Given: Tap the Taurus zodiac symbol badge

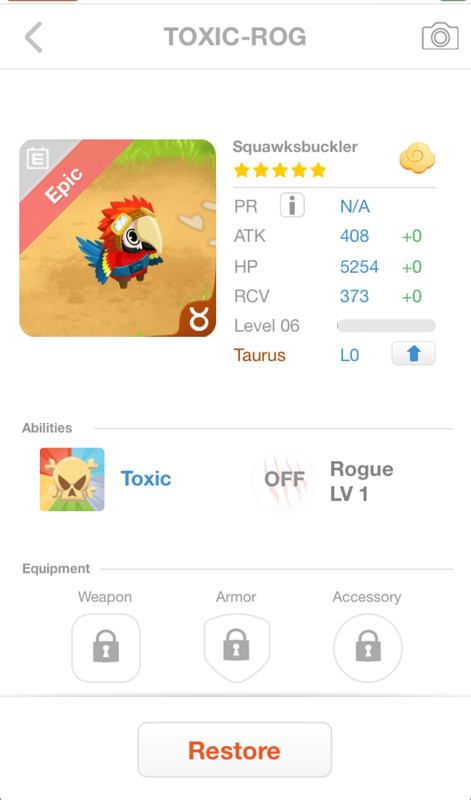Looking at the screenshot, I should coord(197,319).
